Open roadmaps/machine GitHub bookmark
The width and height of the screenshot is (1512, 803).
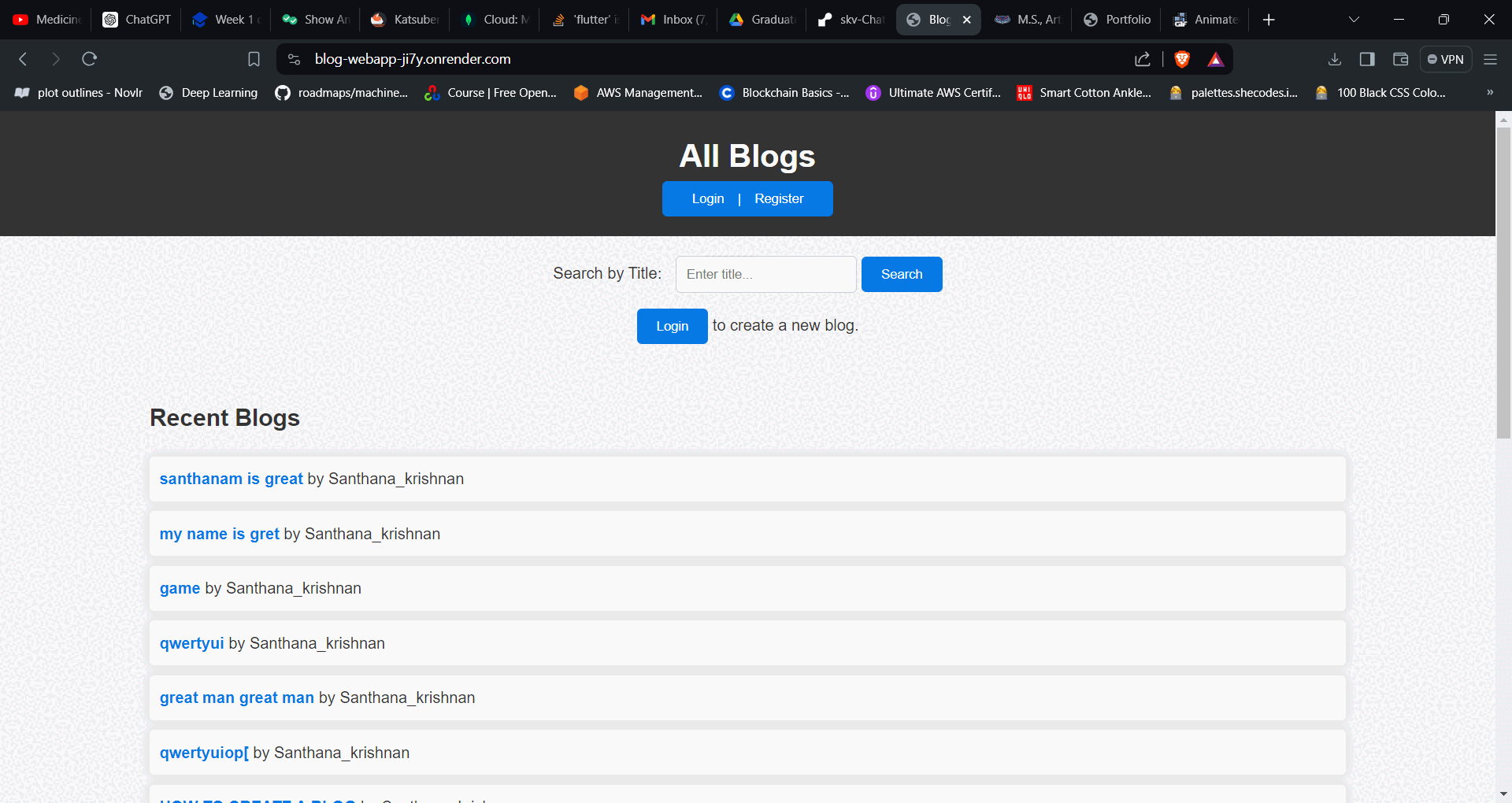click(342, 93)
